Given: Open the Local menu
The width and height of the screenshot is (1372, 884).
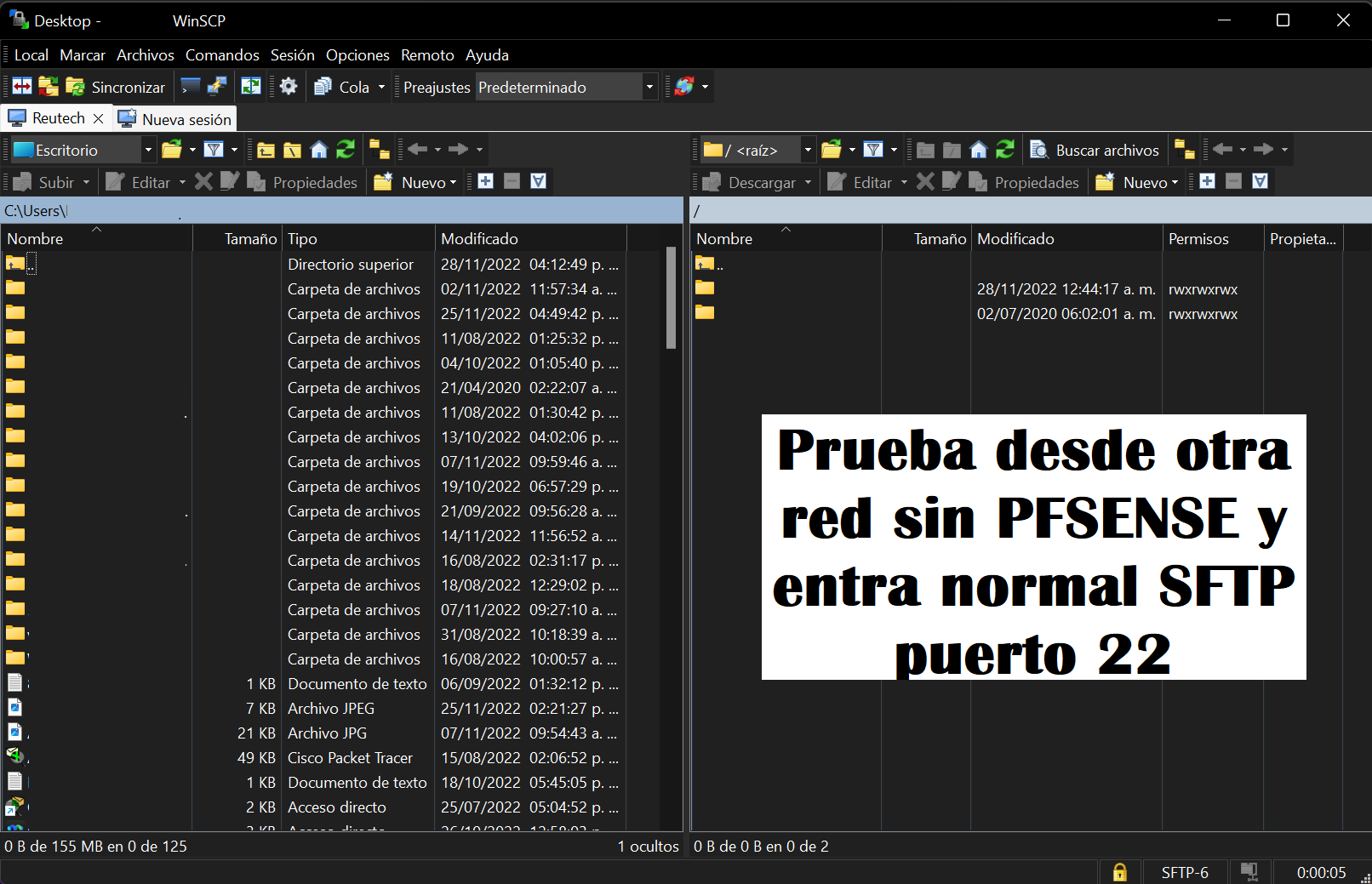Looking at the screenshot, I should [31, 55].
